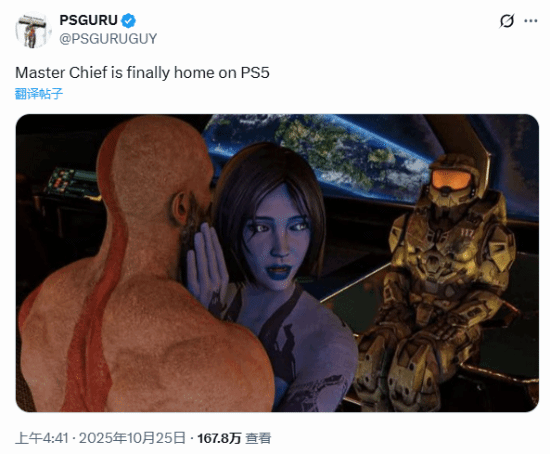Viewport: 550px width, 454px height.
Task: Click Master Chief's orange visor in image
Action: (x=451, y=180)
